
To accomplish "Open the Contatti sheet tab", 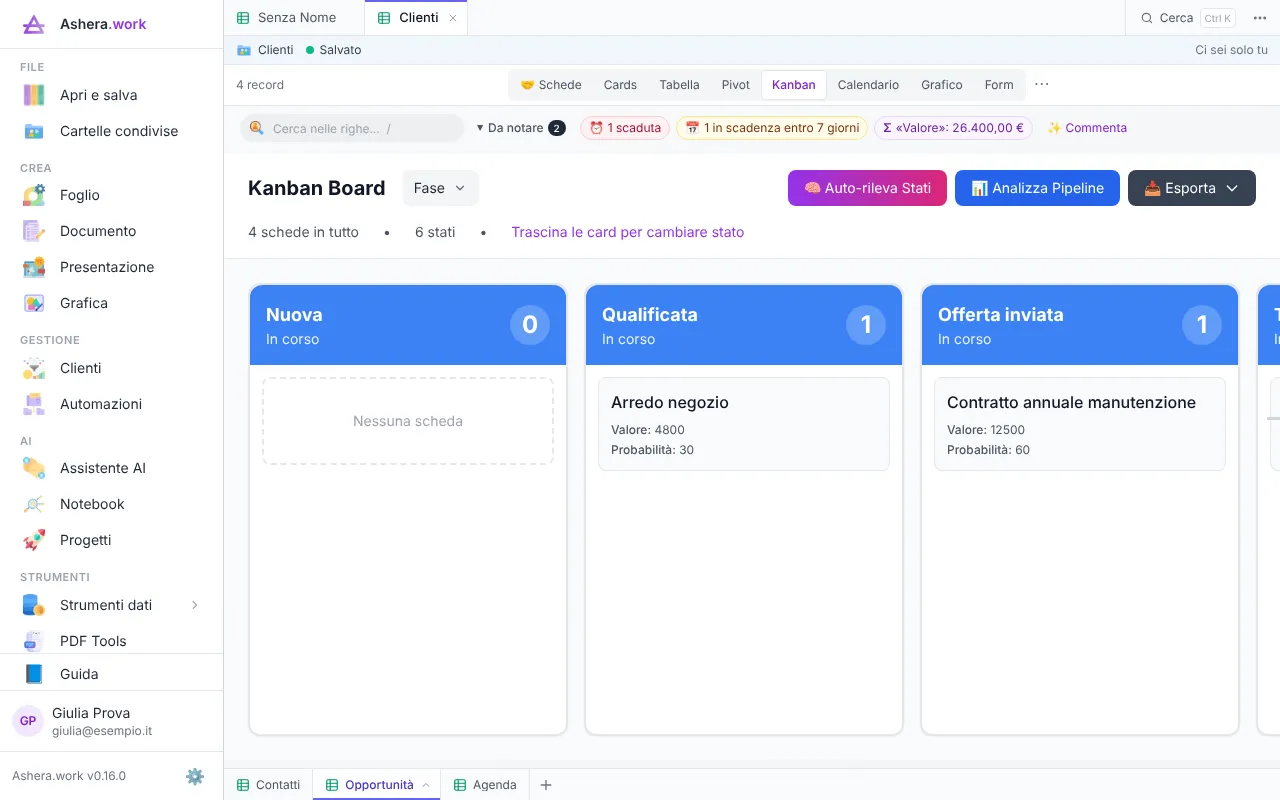I will point(268,785).
